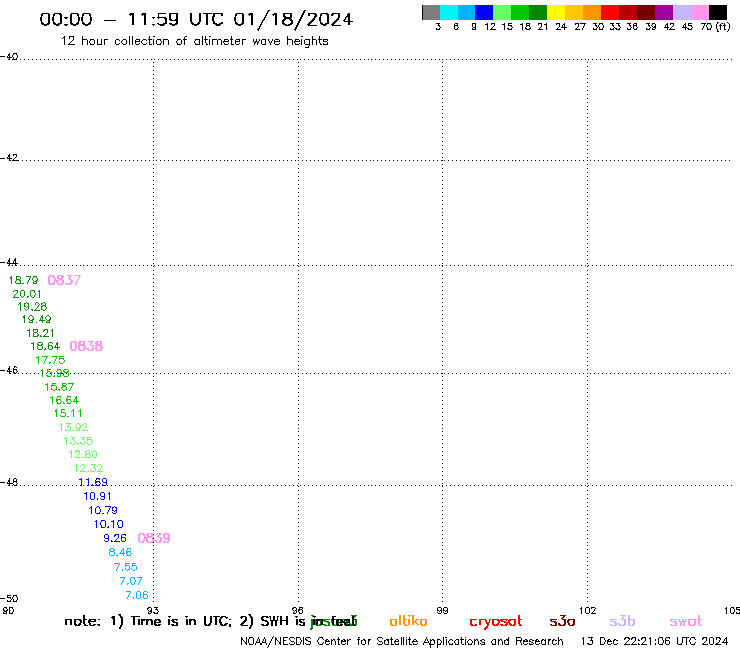The height and width of the screenshot is (650, 740).
Task: Click the wave height value 15.11
Action: (x=68, y=414)
